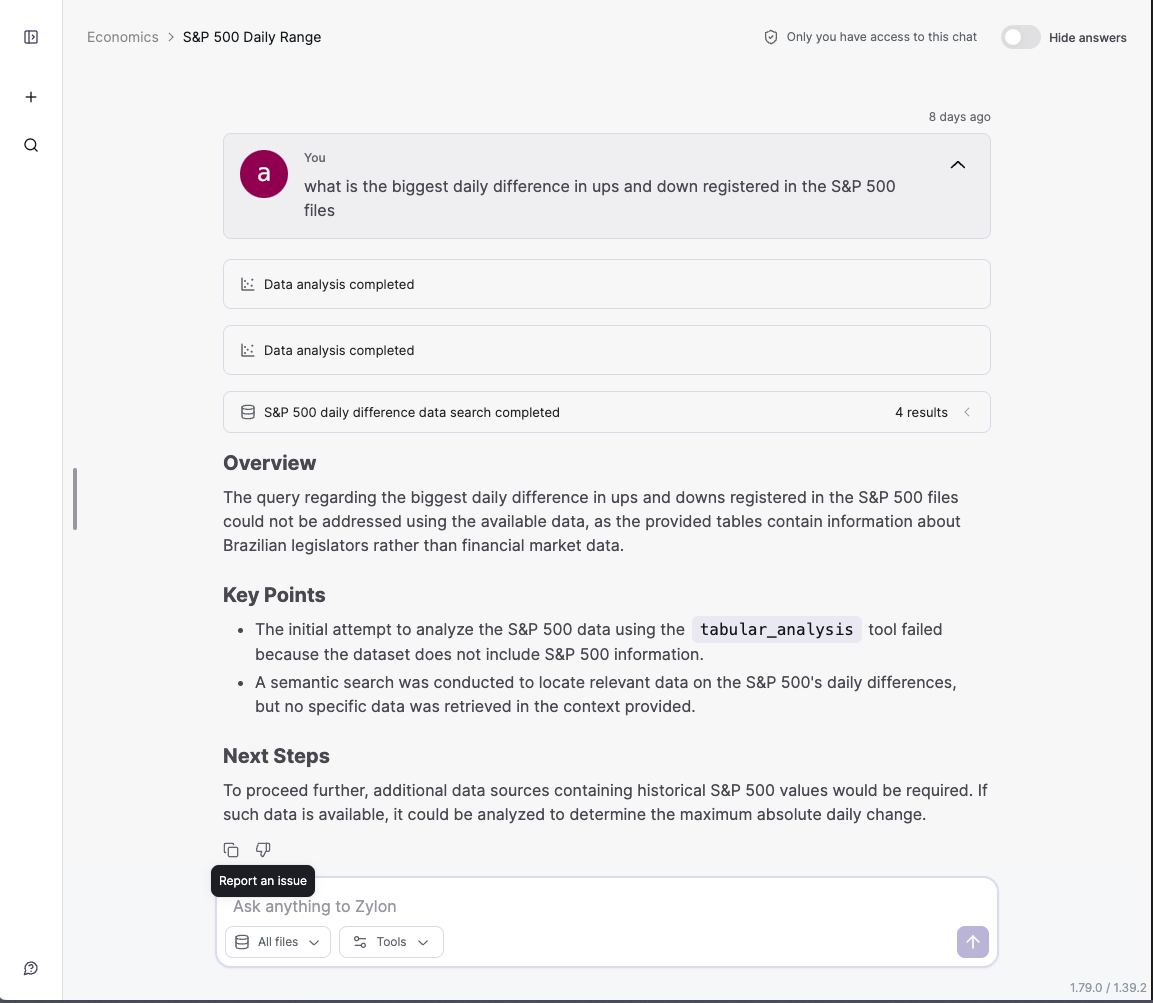Expand first Data analysis completed row
Viewport: 1153px width, 1003px height.
[x=607, y=284]
